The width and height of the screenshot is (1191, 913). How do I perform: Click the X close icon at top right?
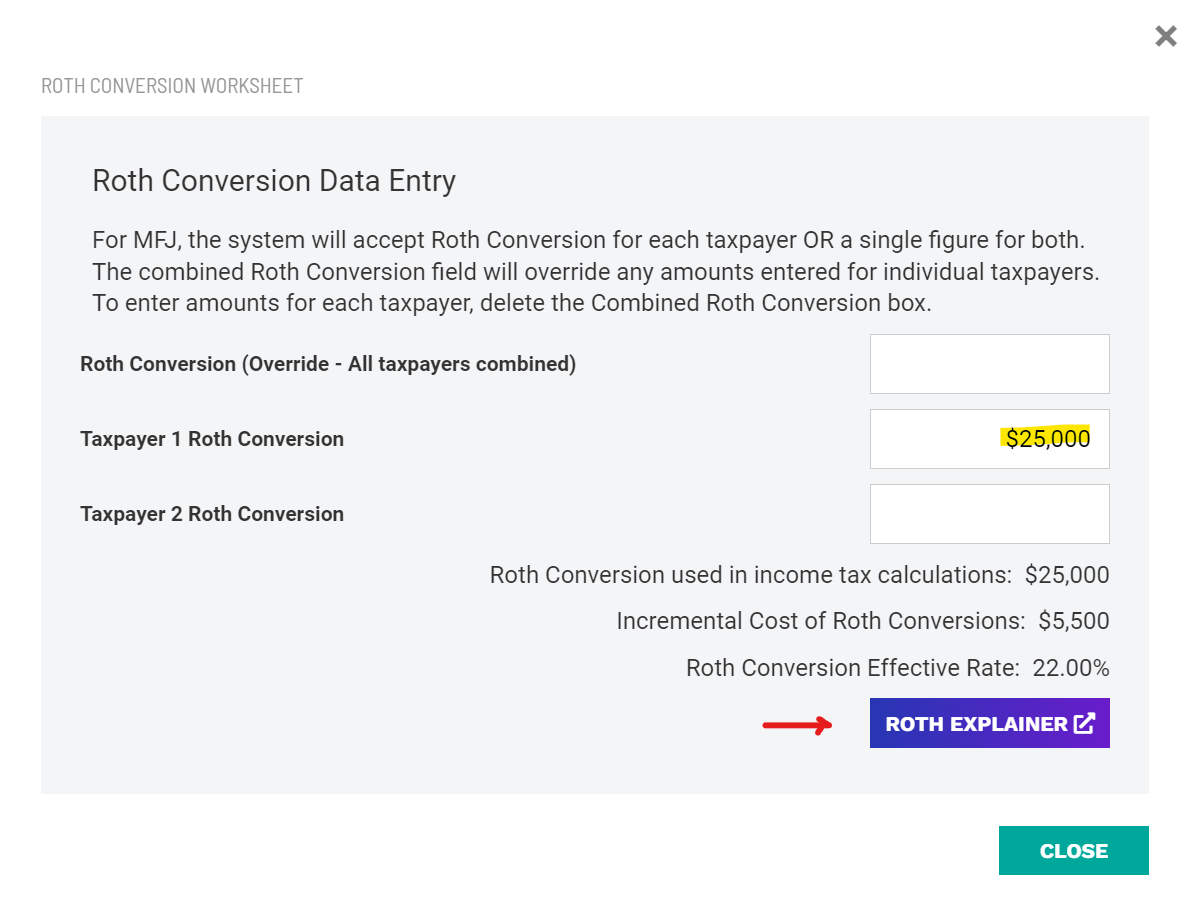1165,36
